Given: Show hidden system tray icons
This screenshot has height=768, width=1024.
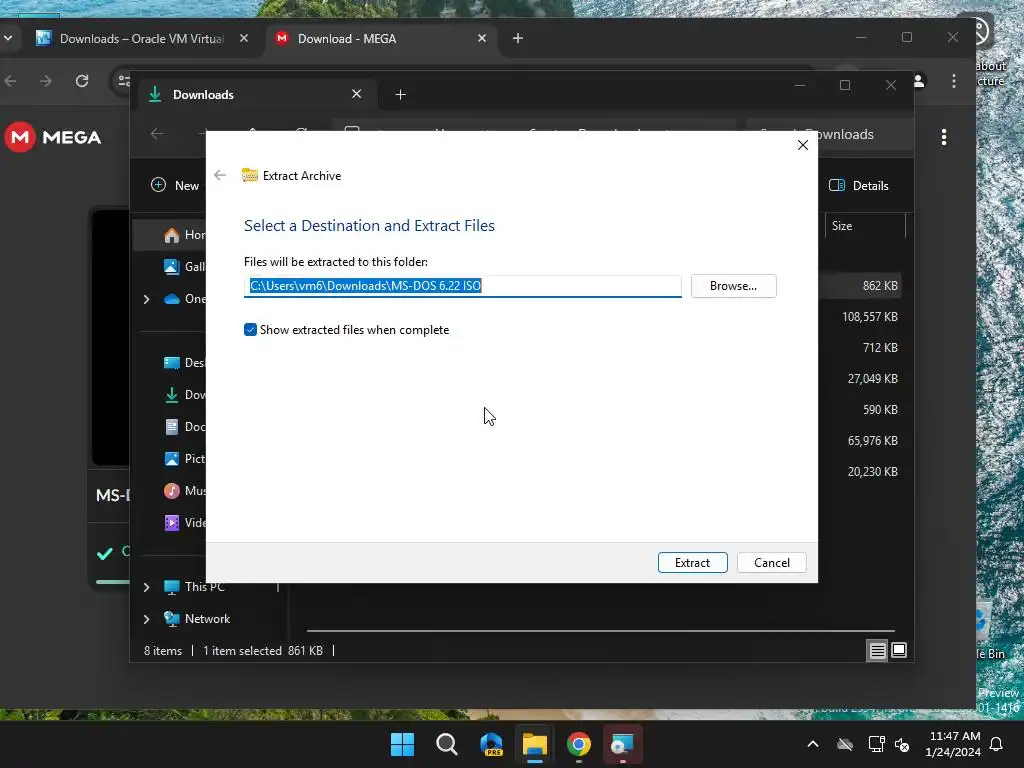Looking at the screenshot, I should point(813,744).
